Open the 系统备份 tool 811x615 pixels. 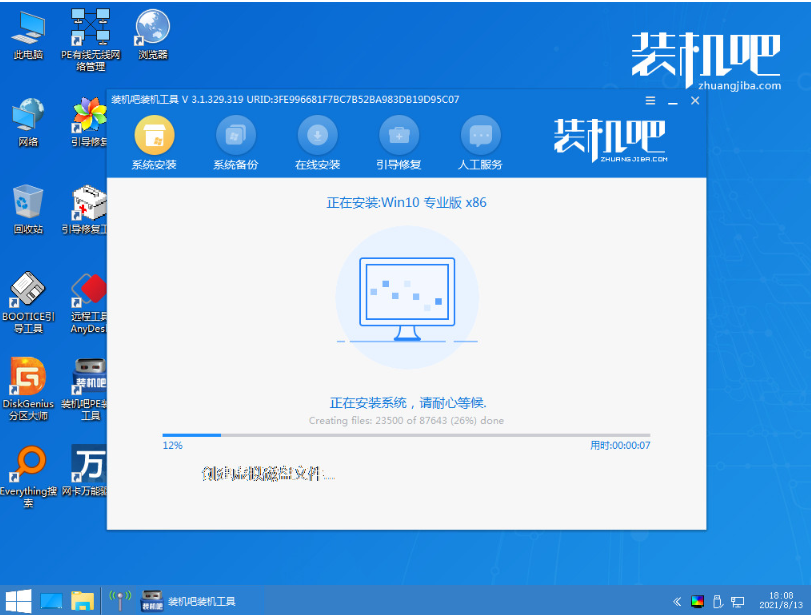[x=236, y=143]
